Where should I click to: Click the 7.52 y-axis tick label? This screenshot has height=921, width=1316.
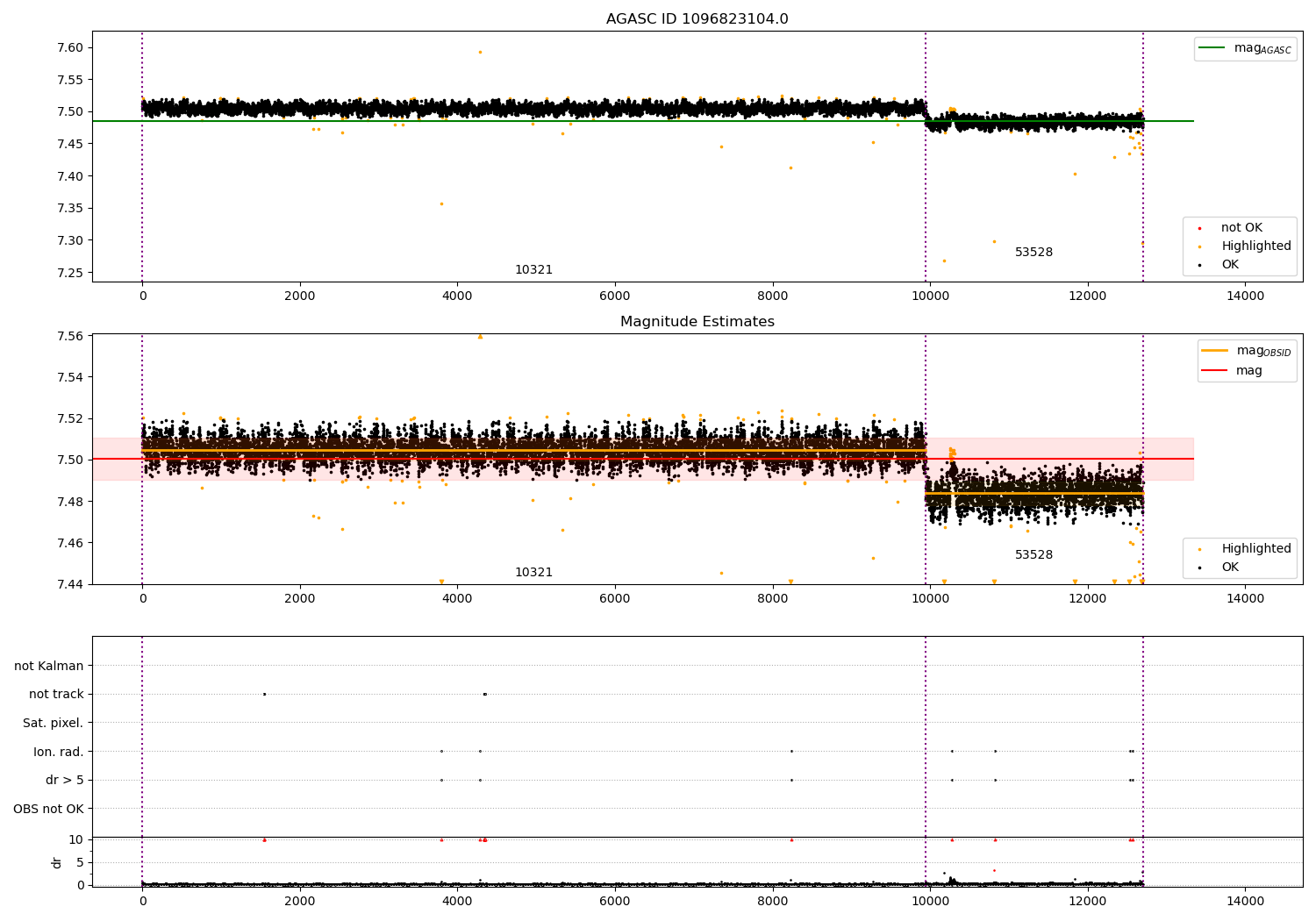[68, 418]
